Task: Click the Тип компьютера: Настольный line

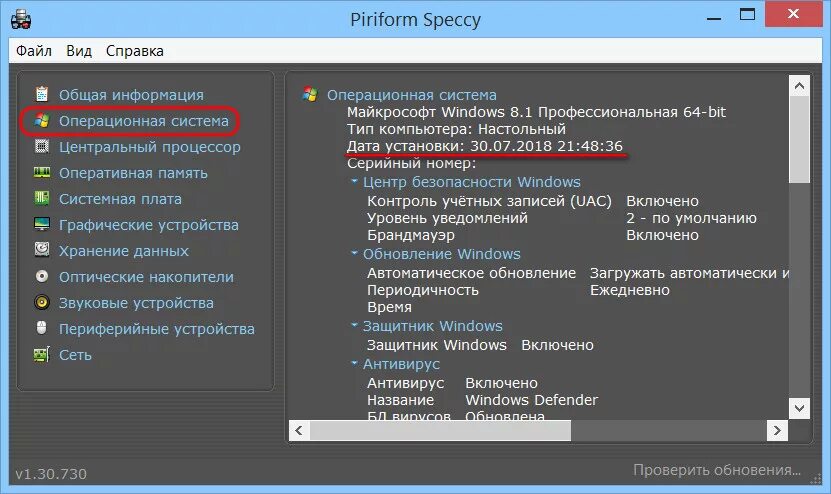Action: 456,129
